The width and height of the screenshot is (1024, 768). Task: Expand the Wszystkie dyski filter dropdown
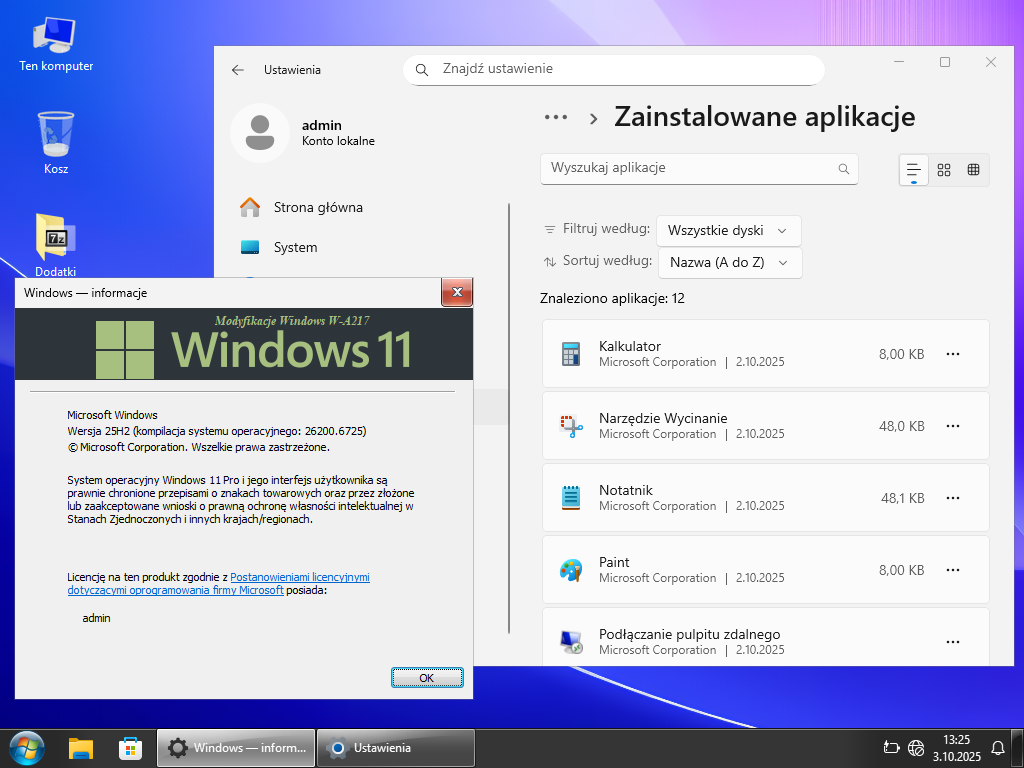[x=728, y=230]
